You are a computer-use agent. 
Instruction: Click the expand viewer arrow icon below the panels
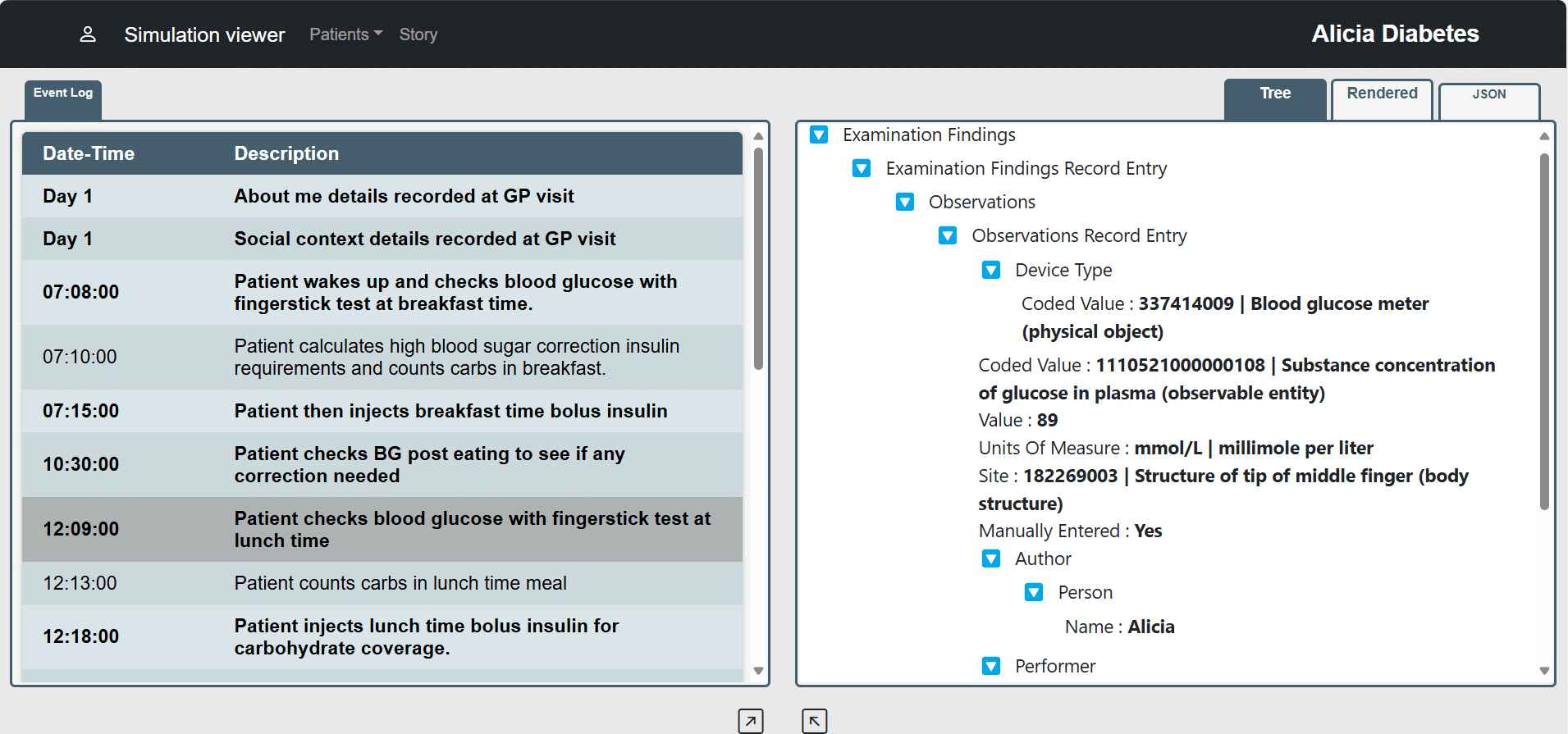tap(750, 719)
